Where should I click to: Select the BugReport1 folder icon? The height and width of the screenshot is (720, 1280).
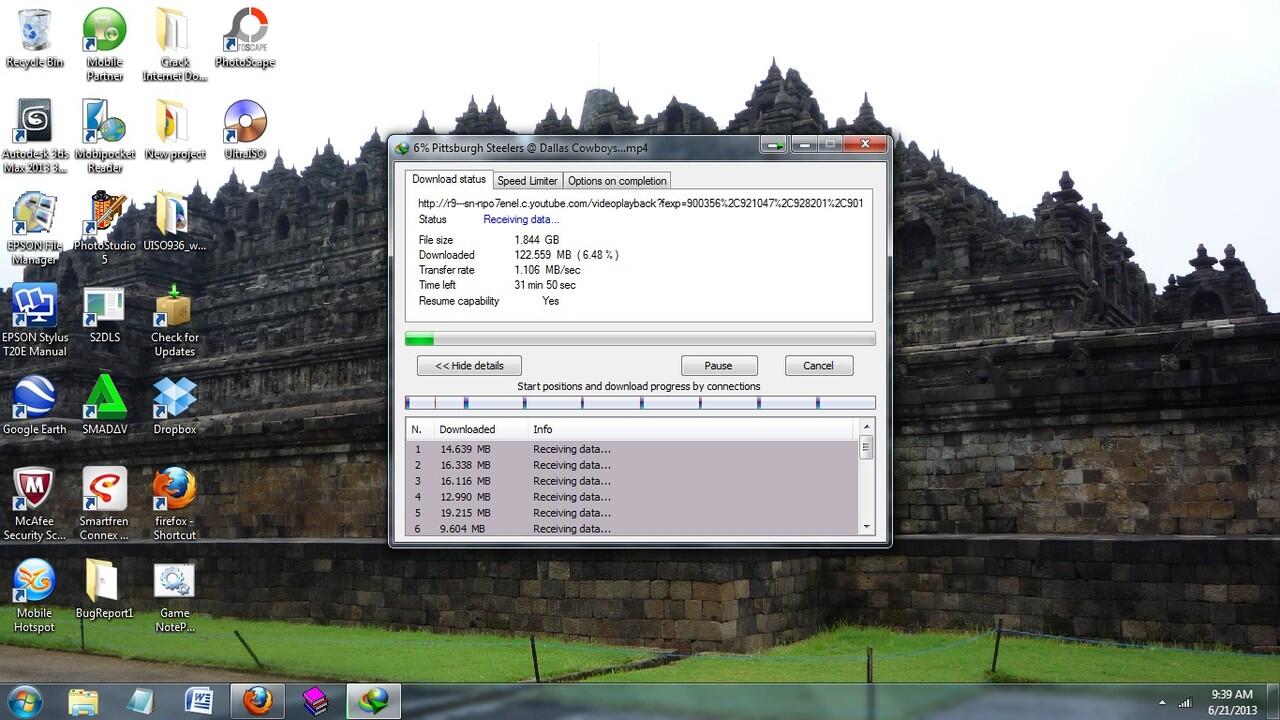105,589
